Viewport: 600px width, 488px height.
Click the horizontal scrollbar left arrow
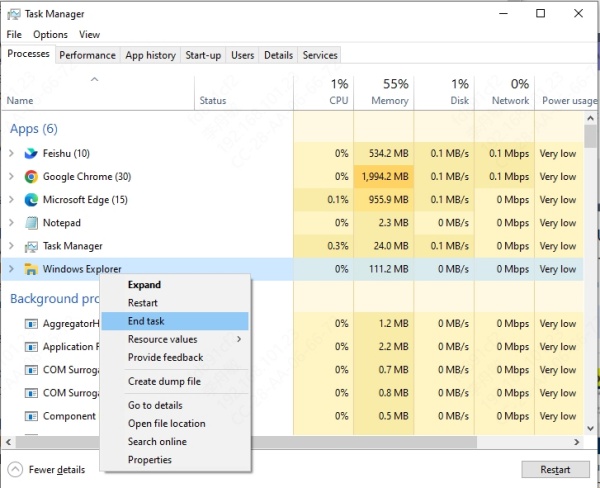(8, 442)
